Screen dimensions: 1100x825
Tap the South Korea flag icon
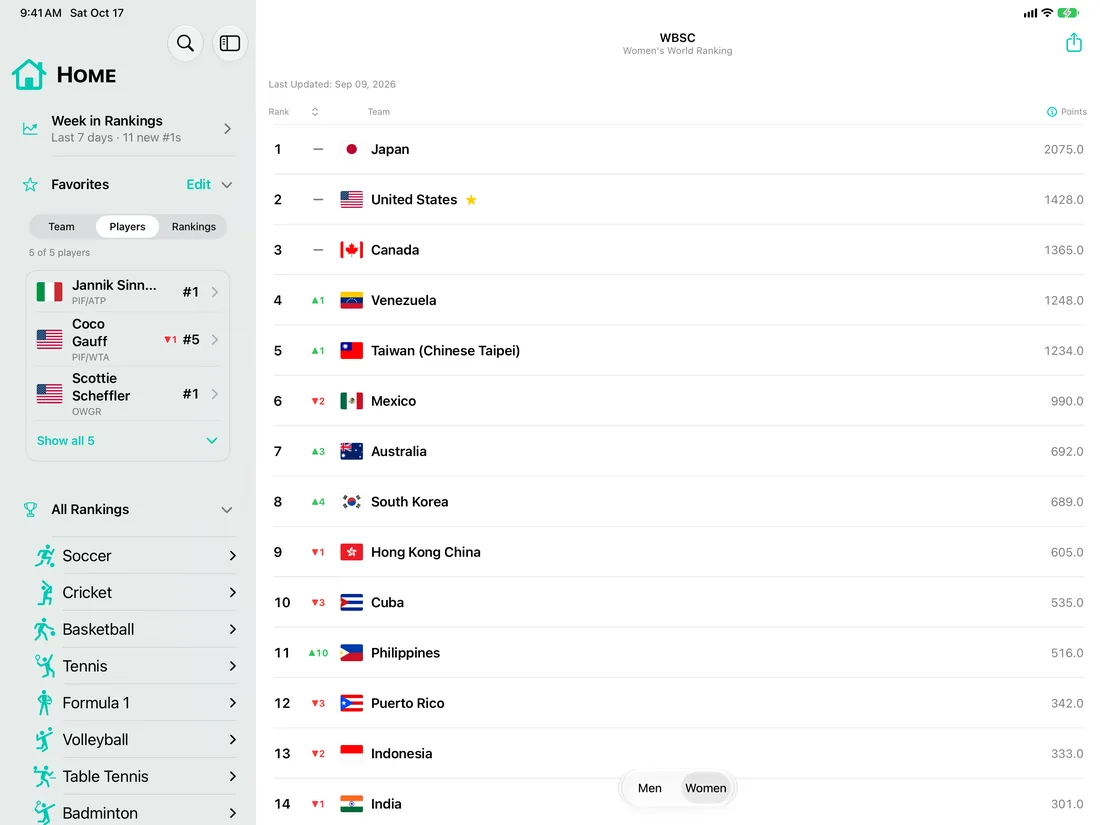tap(351, 502)
